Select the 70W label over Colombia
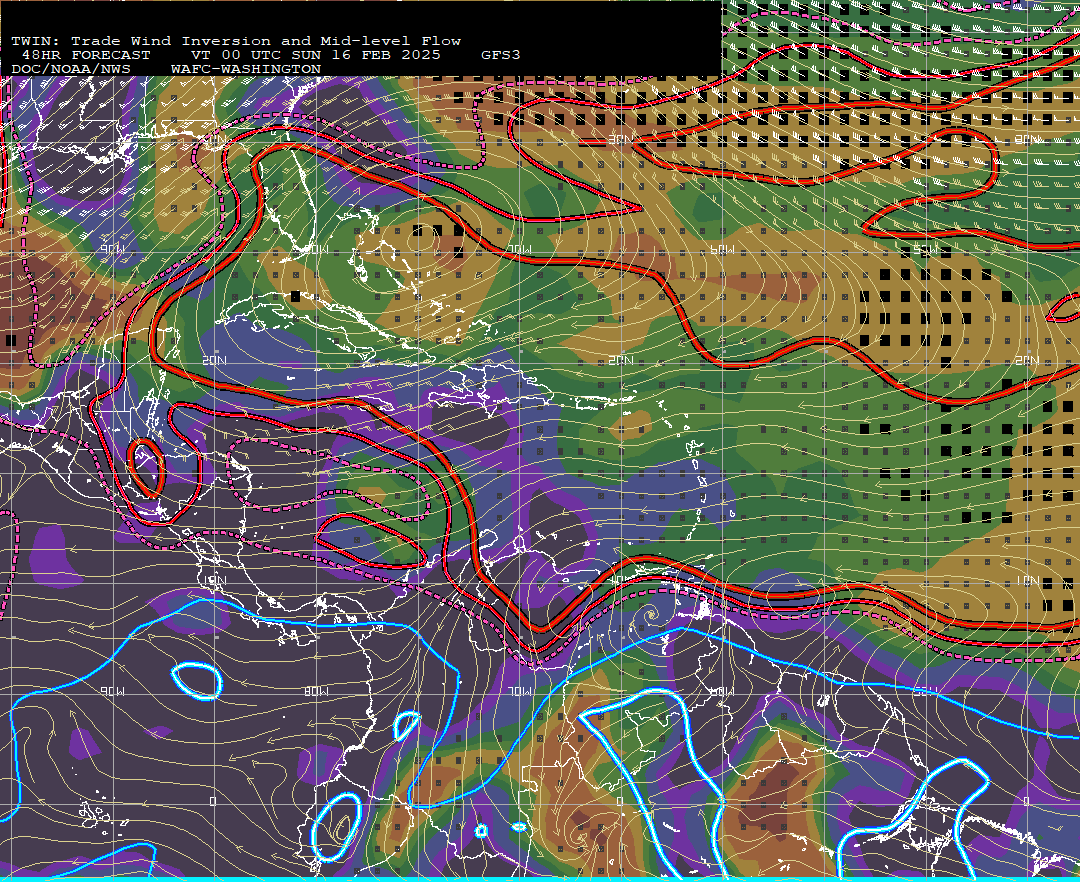 [519, 691]
